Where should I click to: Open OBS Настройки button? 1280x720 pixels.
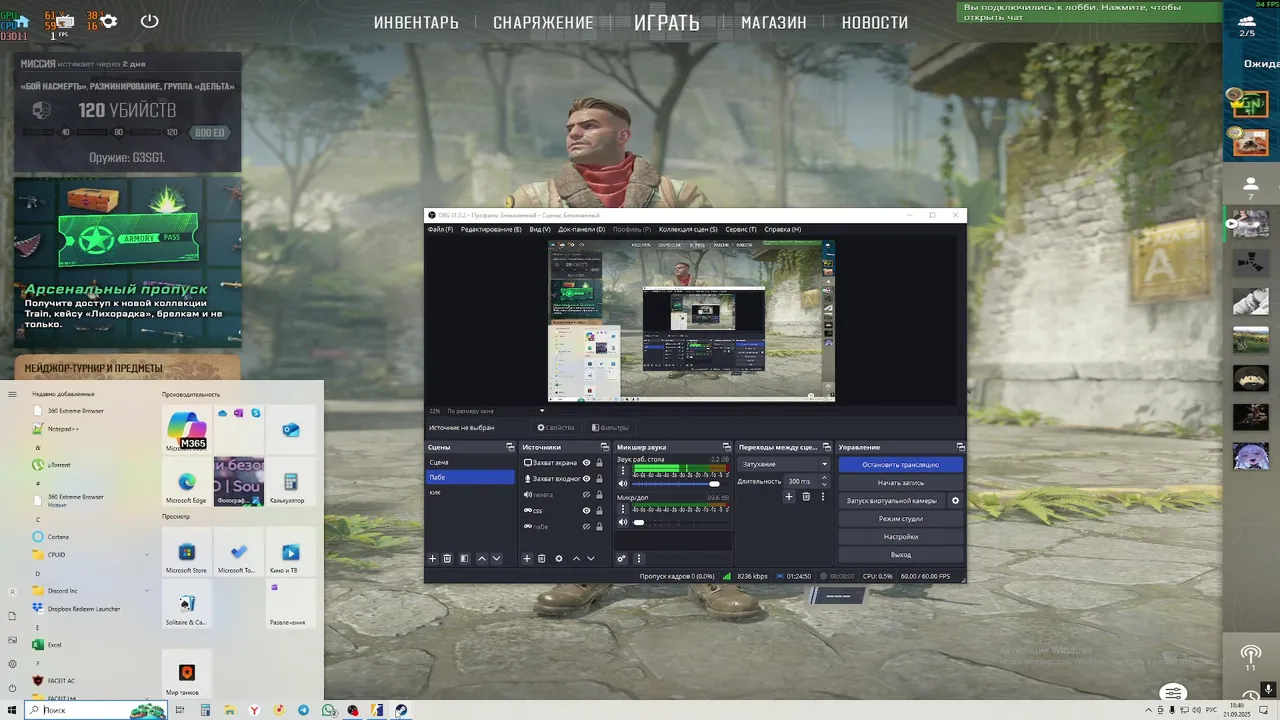tap(900, 537)
